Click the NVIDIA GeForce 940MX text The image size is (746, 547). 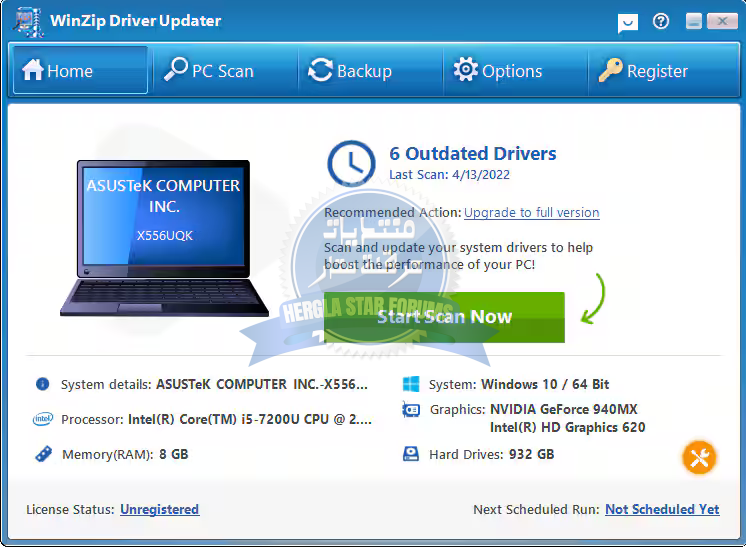(564, 410)
